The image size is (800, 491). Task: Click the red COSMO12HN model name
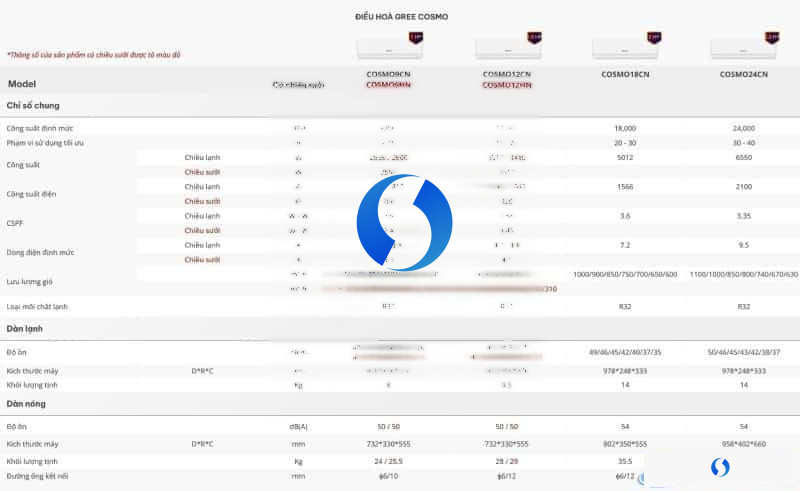[507, 85]
